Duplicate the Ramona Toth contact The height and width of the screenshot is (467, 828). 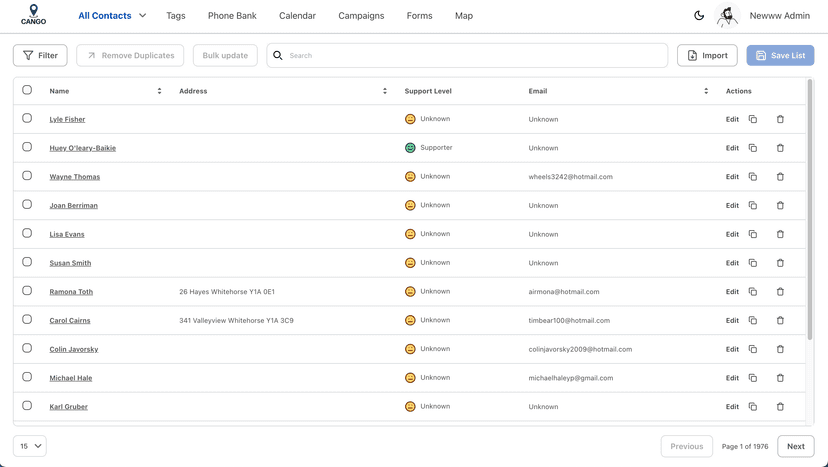tap(753, 292)
